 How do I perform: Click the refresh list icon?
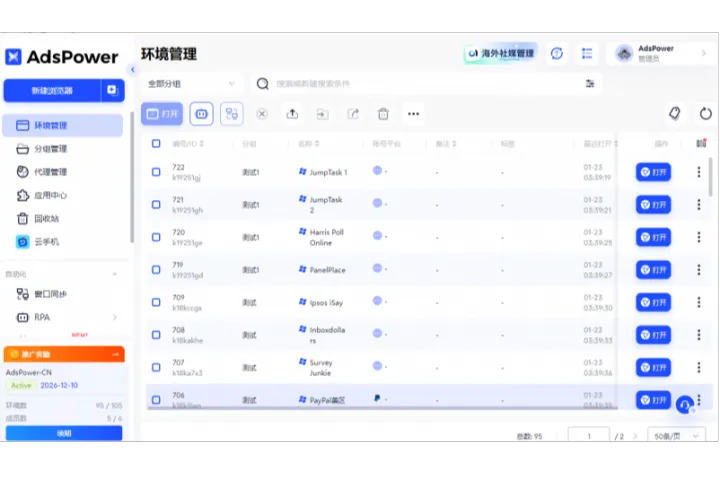coord(705,113)
